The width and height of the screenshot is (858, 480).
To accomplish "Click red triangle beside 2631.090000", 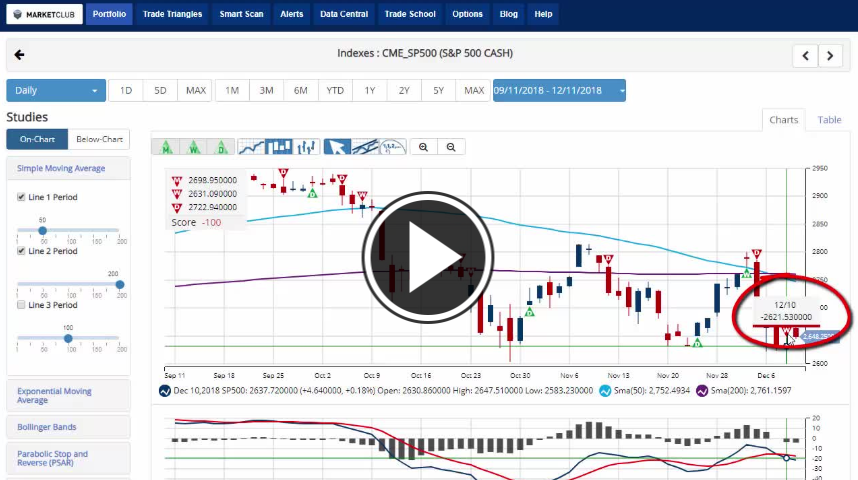I will 177,194.
